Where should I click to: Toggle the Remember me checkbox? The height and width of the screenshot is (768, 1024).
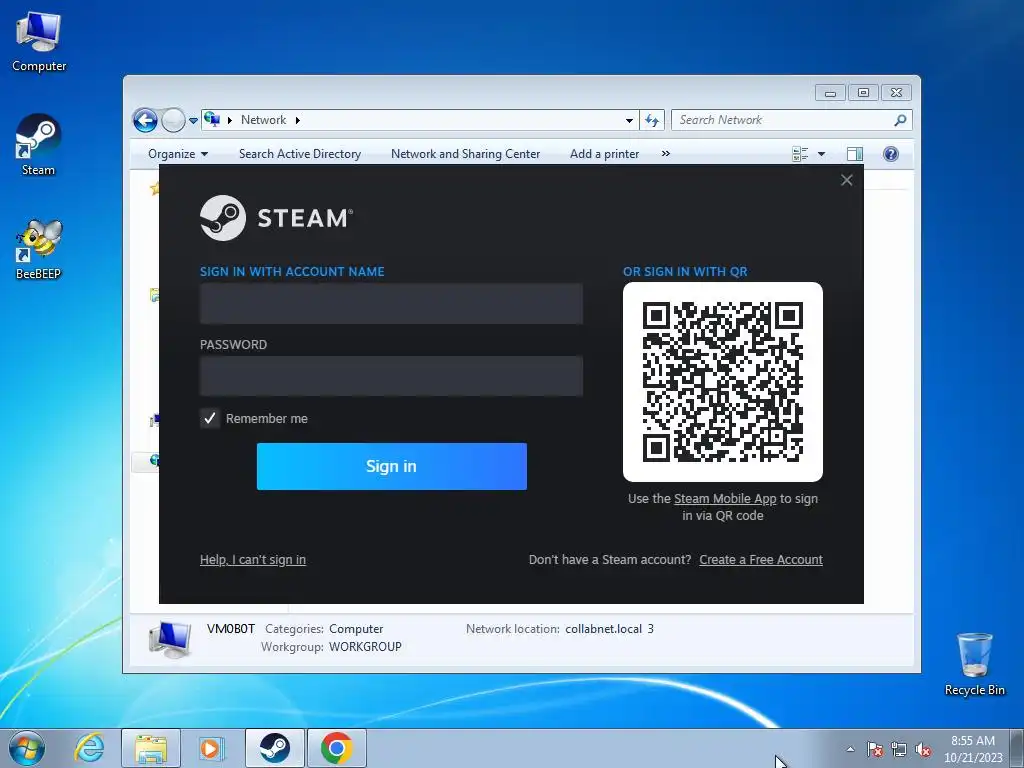point(210,419)
